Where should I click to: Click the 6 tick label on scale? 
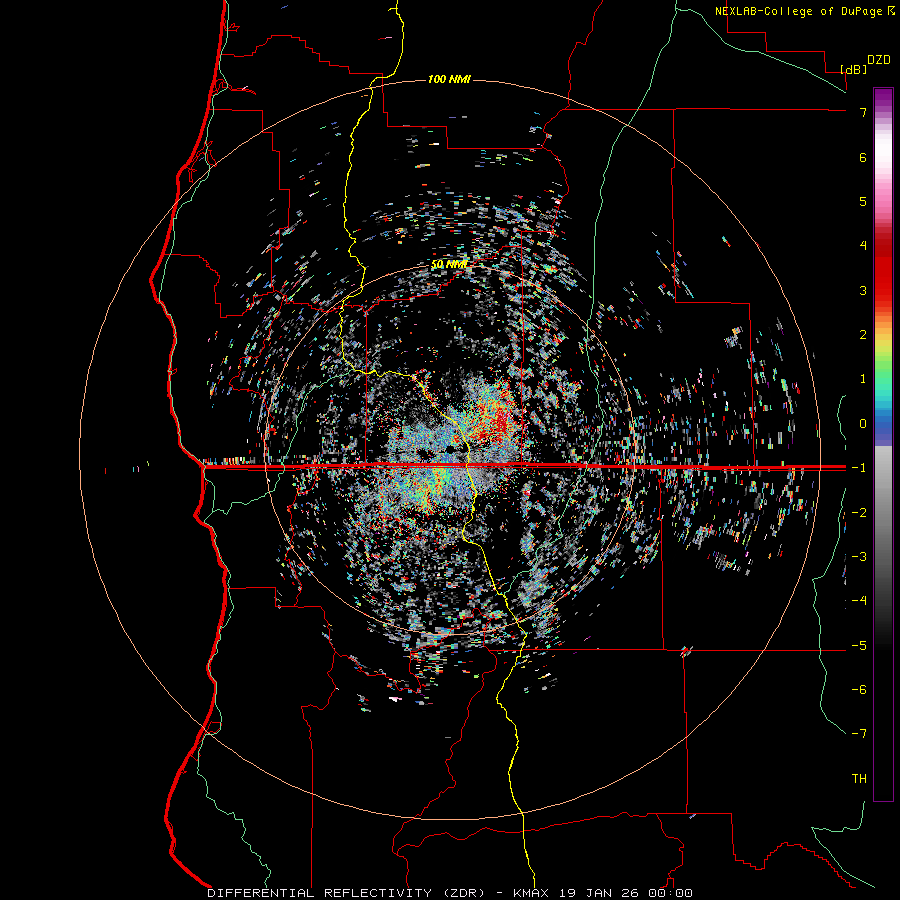tap(863, 157)
